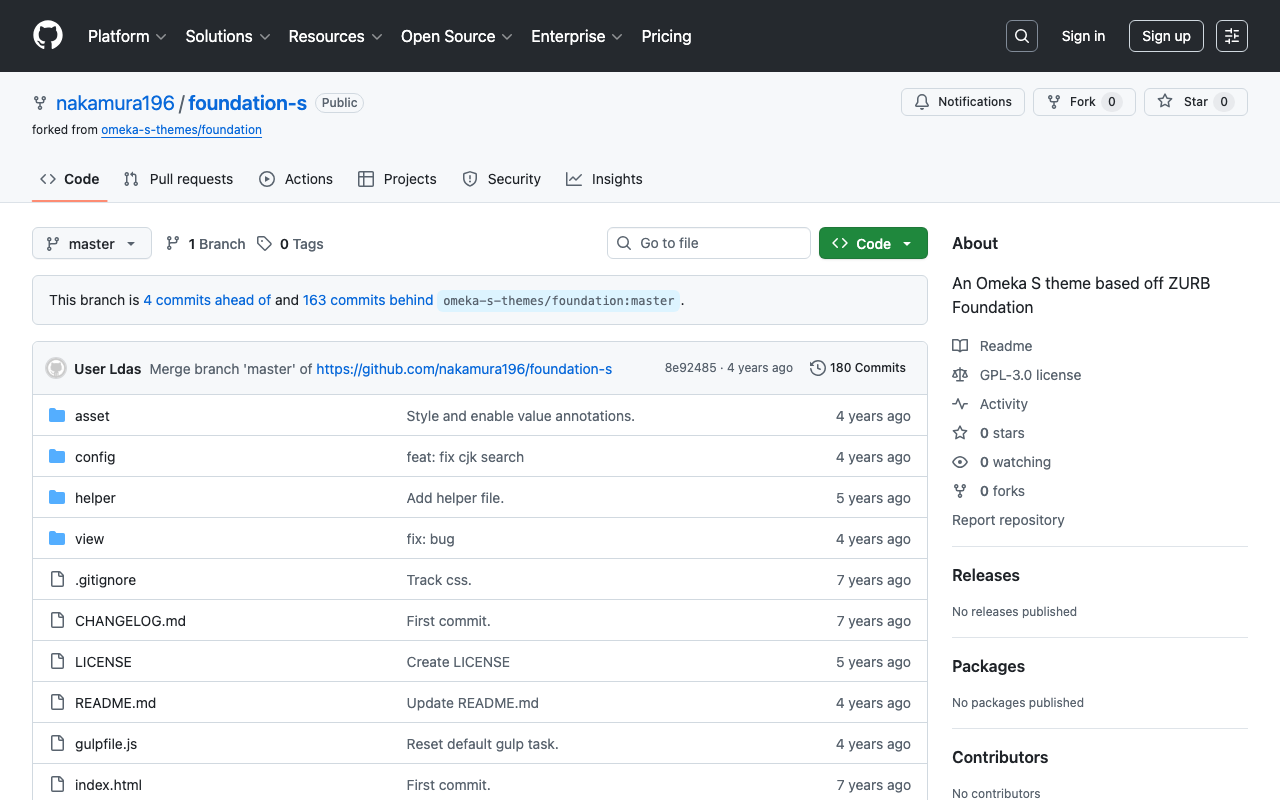The height and width of the screenshot is (800, 1280).
Task: Click the User Ldas avatar thumbnail
Action: pyautogui.click(x=56, y=368)
